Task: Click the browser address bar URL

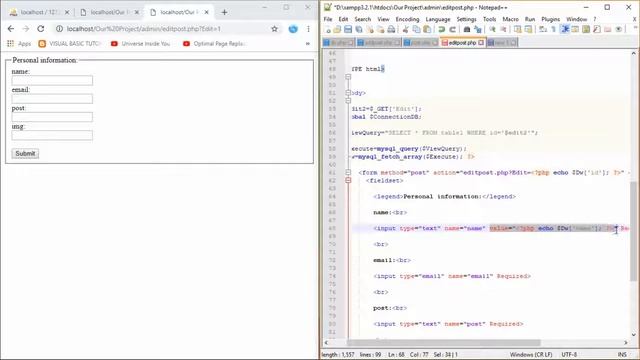Action: [x=144, y=29]
